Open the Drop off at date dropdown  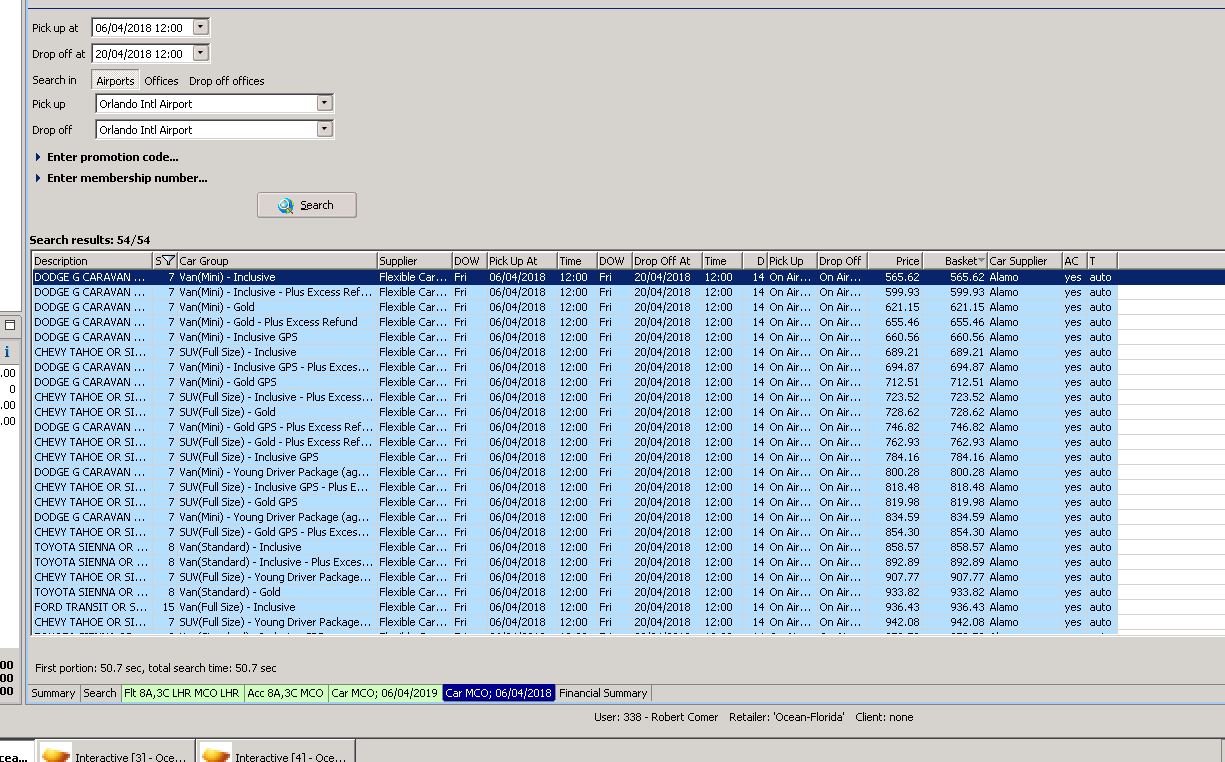(x=200, y=53)
